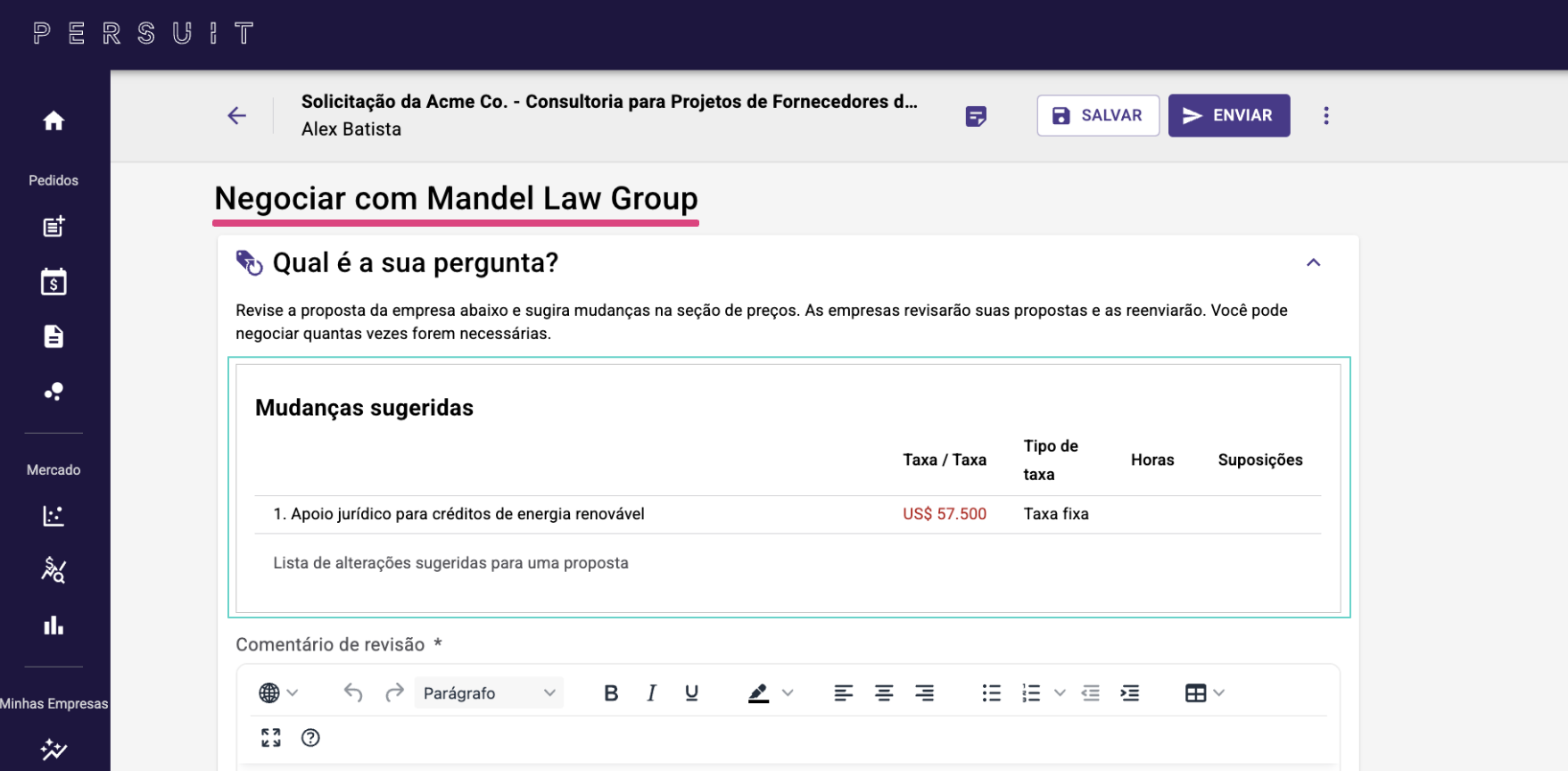The height and width of the screenshot is (771, 1568).
Task: Apply the highlight color marker
Action: [x=758, y=692]
